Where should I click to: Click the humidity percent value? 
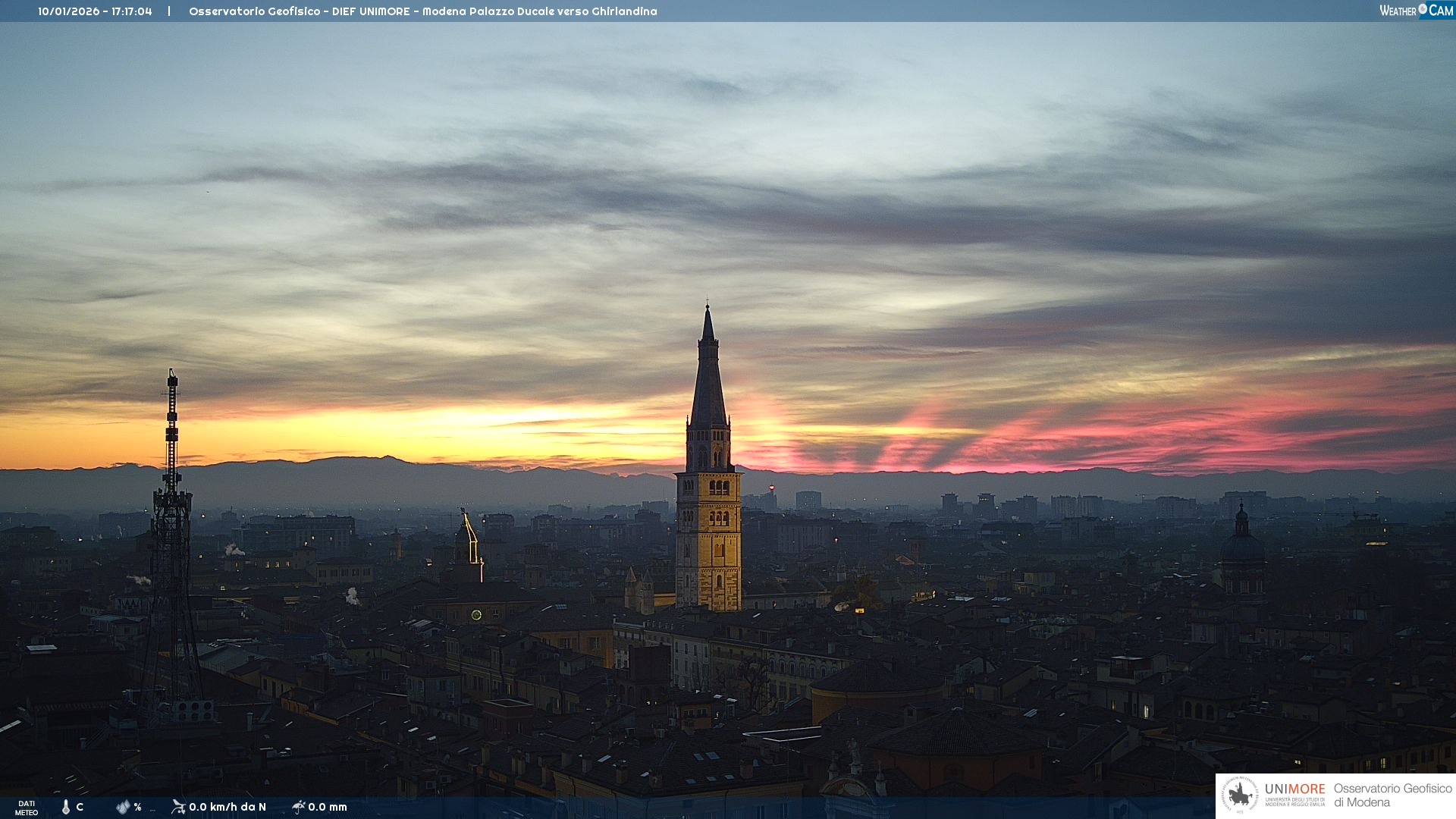point(137,807)
